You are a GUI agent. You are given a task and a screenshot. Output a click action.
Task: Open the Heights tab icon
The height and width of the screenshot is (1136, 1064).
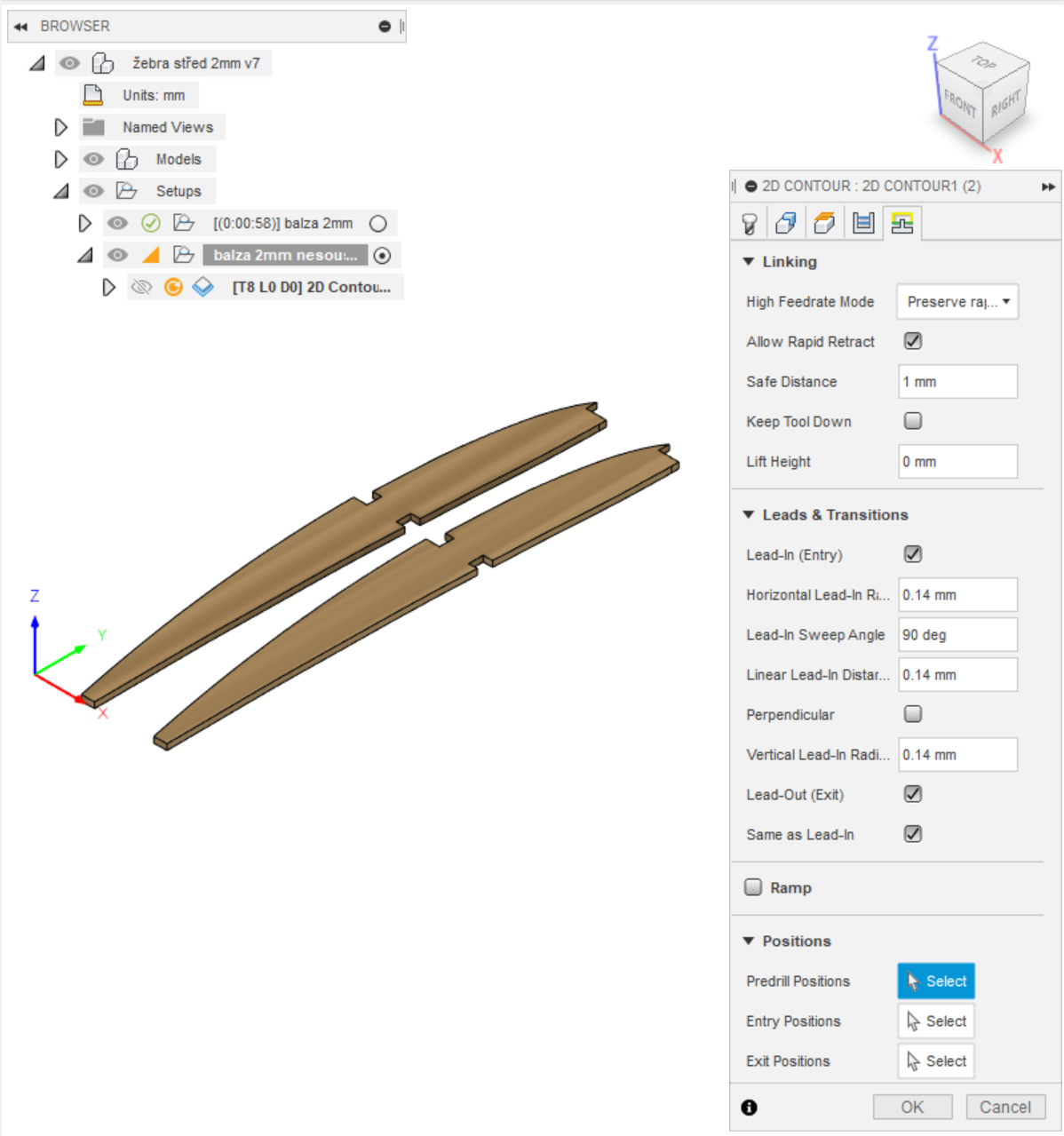(x=824, y=223)
